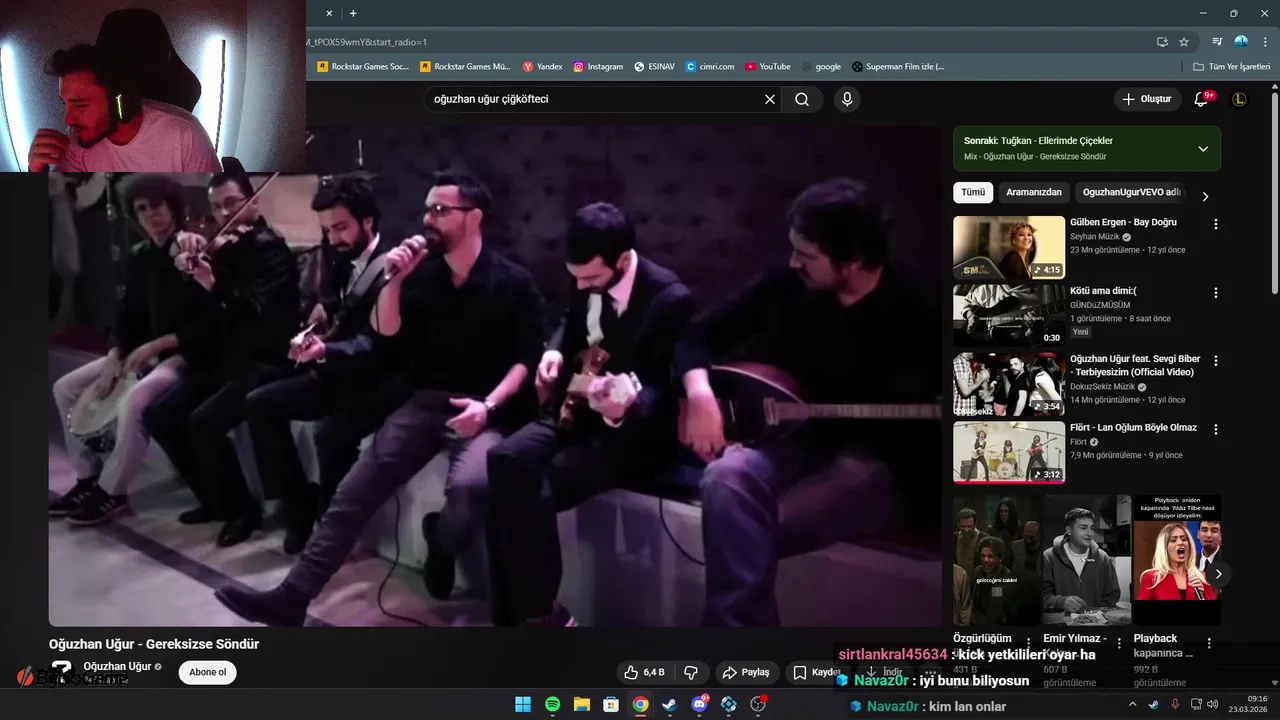Open the Playback kapanınca short video

coord(1176,560)
